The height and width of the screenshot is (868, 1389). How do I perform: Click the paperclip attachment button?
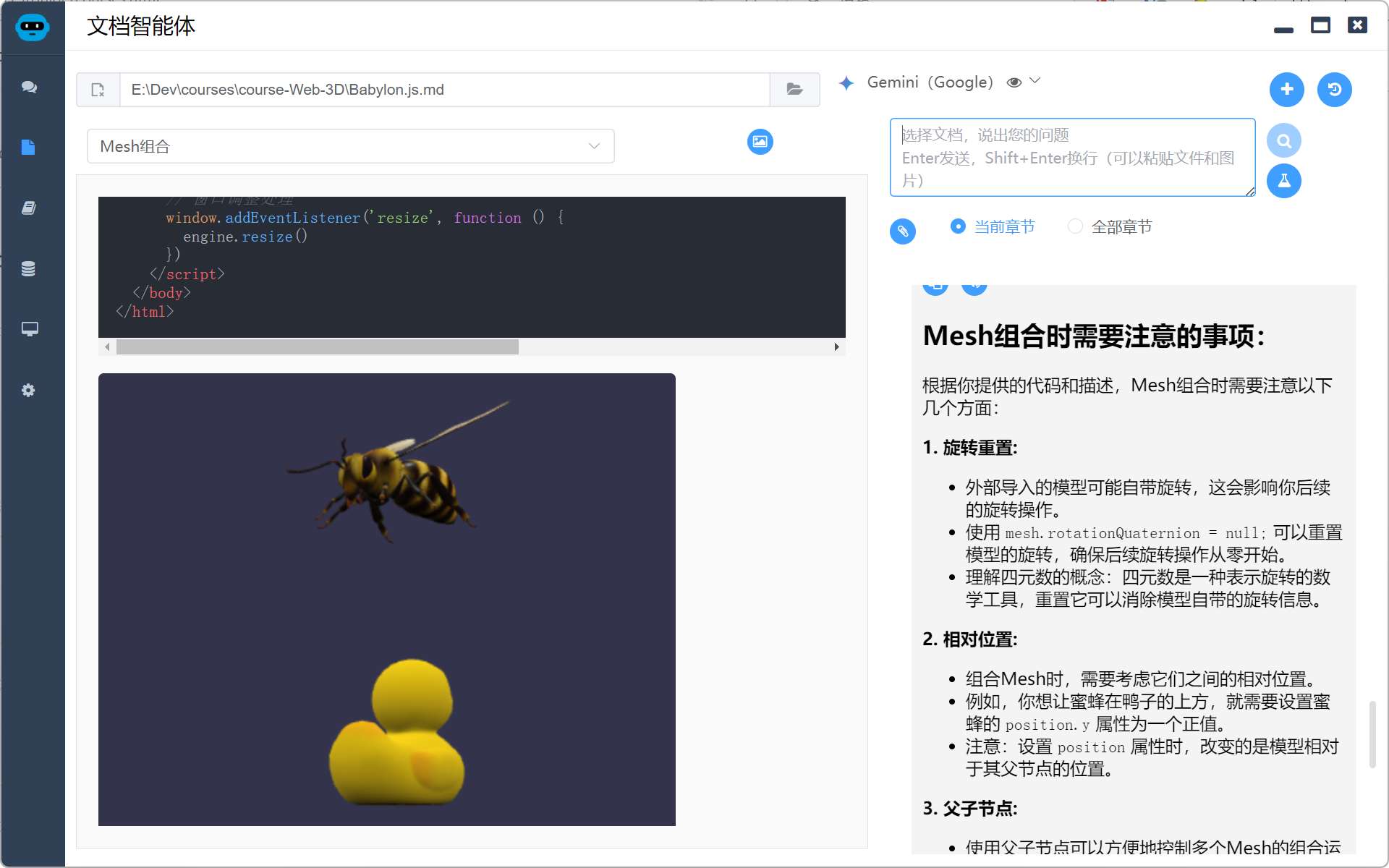click(903, 231)
